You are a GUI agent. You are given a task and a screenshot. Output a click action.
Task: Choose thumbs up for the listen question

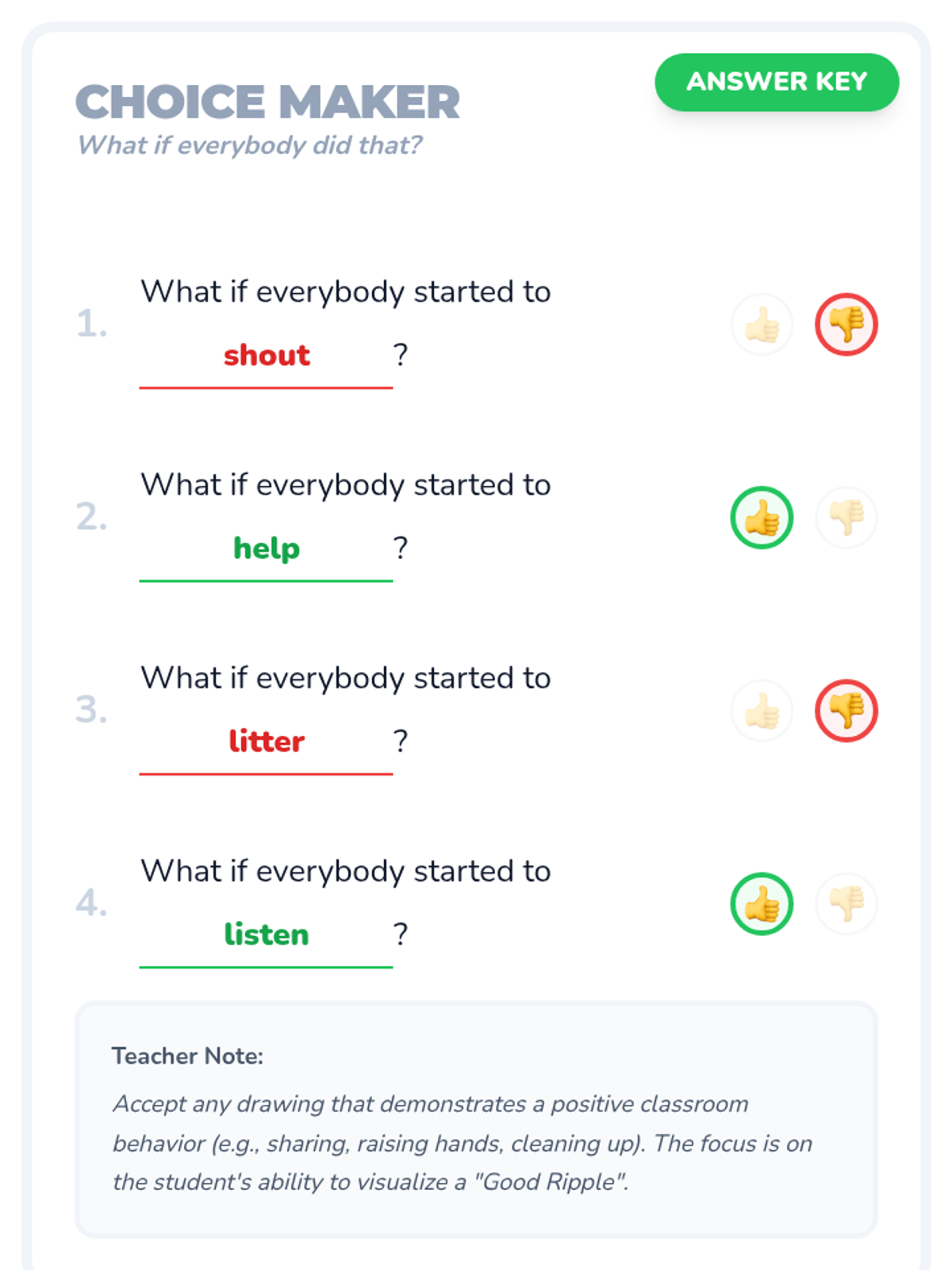(762, 904)
